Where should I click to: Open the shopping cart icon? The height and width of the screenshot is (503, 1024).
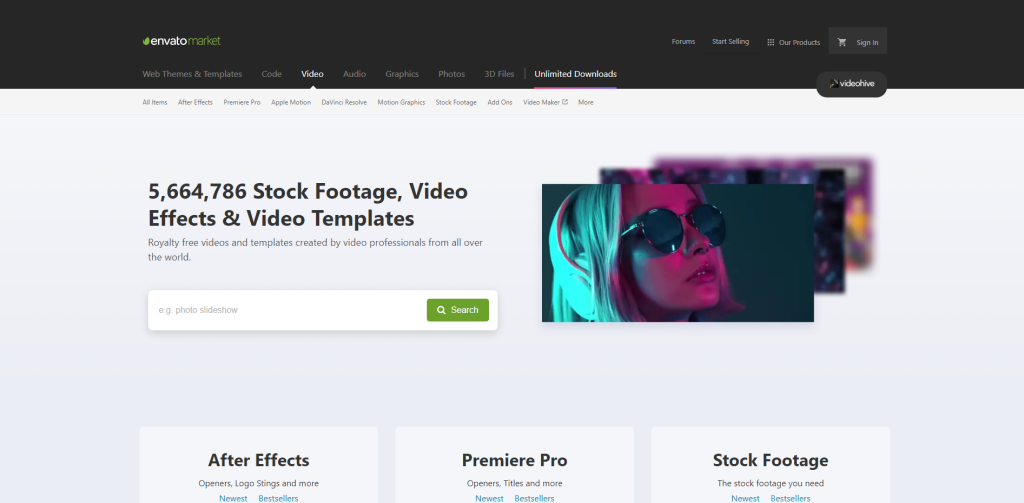[x=842, y=42]
